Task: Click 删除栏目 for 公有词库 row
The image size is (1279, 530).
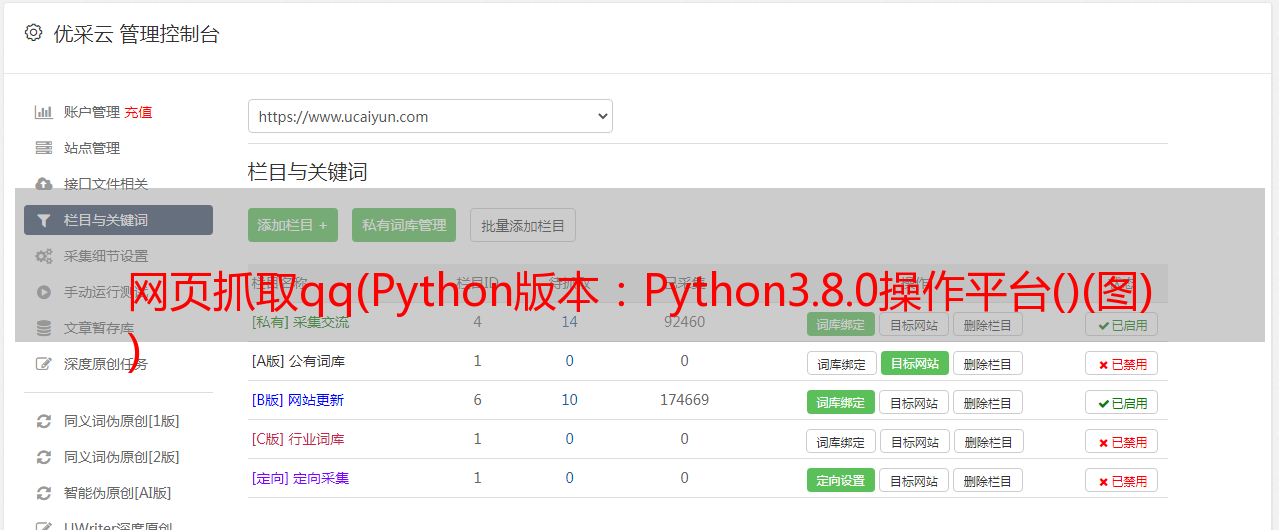Action: pyautogui.click(x=988, y=363)
